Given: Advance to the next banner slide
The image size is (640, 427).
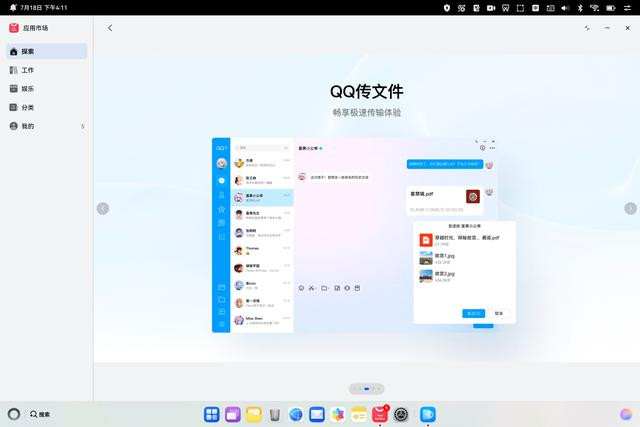Looking at the screenshot, I should [630, 209].
